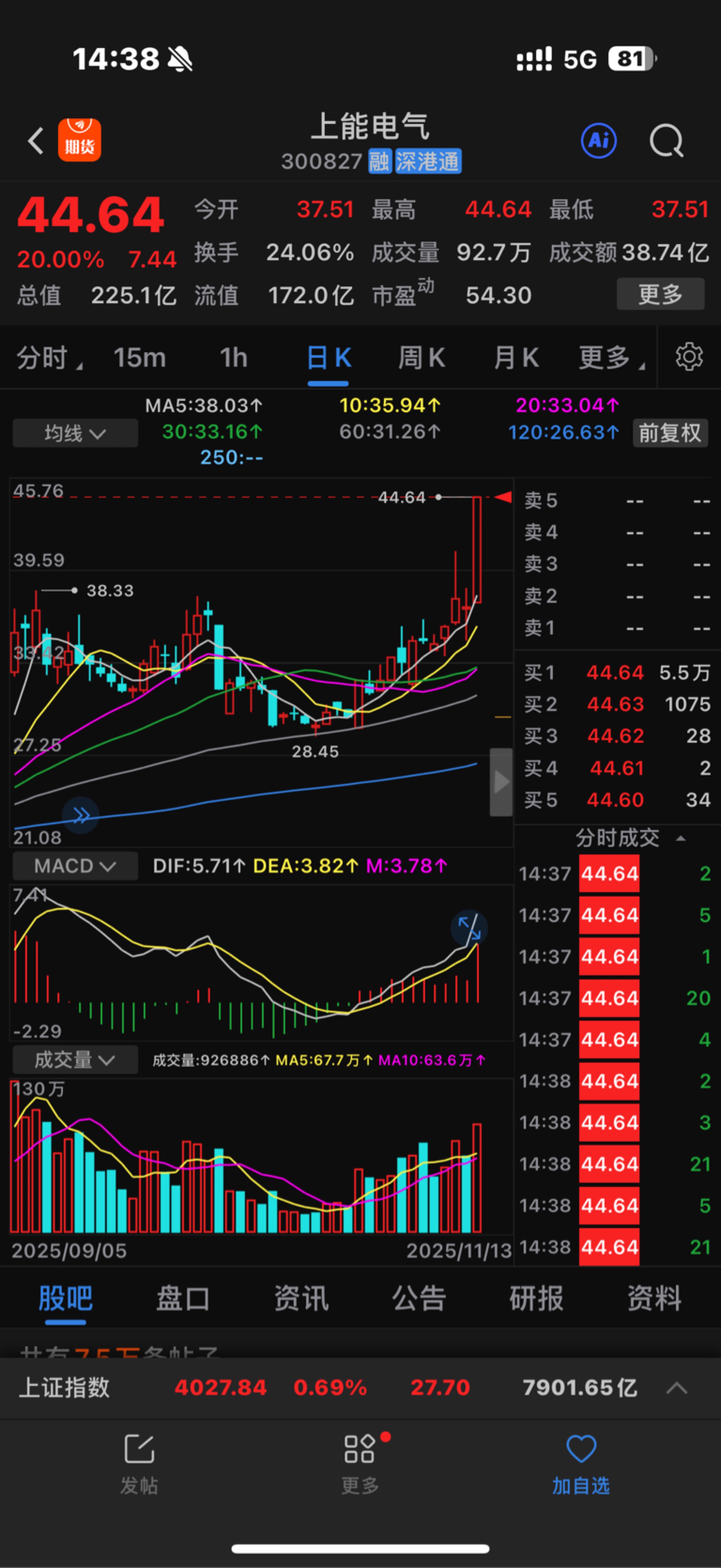This screenshot has height=1568, width=721.
Task: Open the MACD indicator dropdown
Action: 75,866
